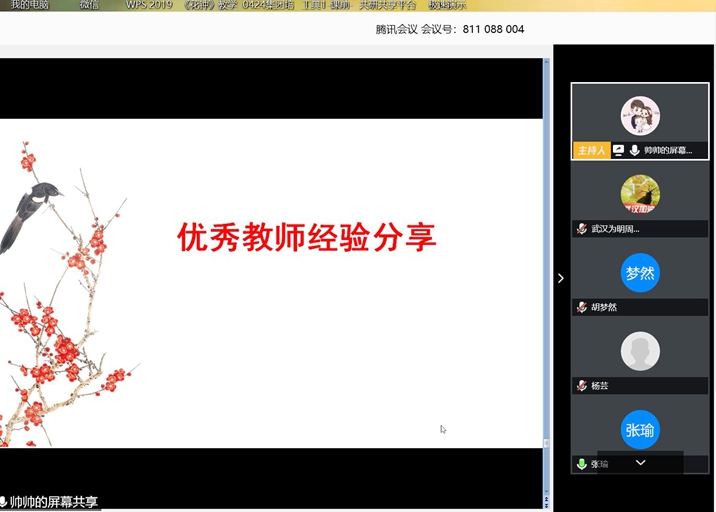
Task: Click the host's microphone icon
Action: pos(634,150)
